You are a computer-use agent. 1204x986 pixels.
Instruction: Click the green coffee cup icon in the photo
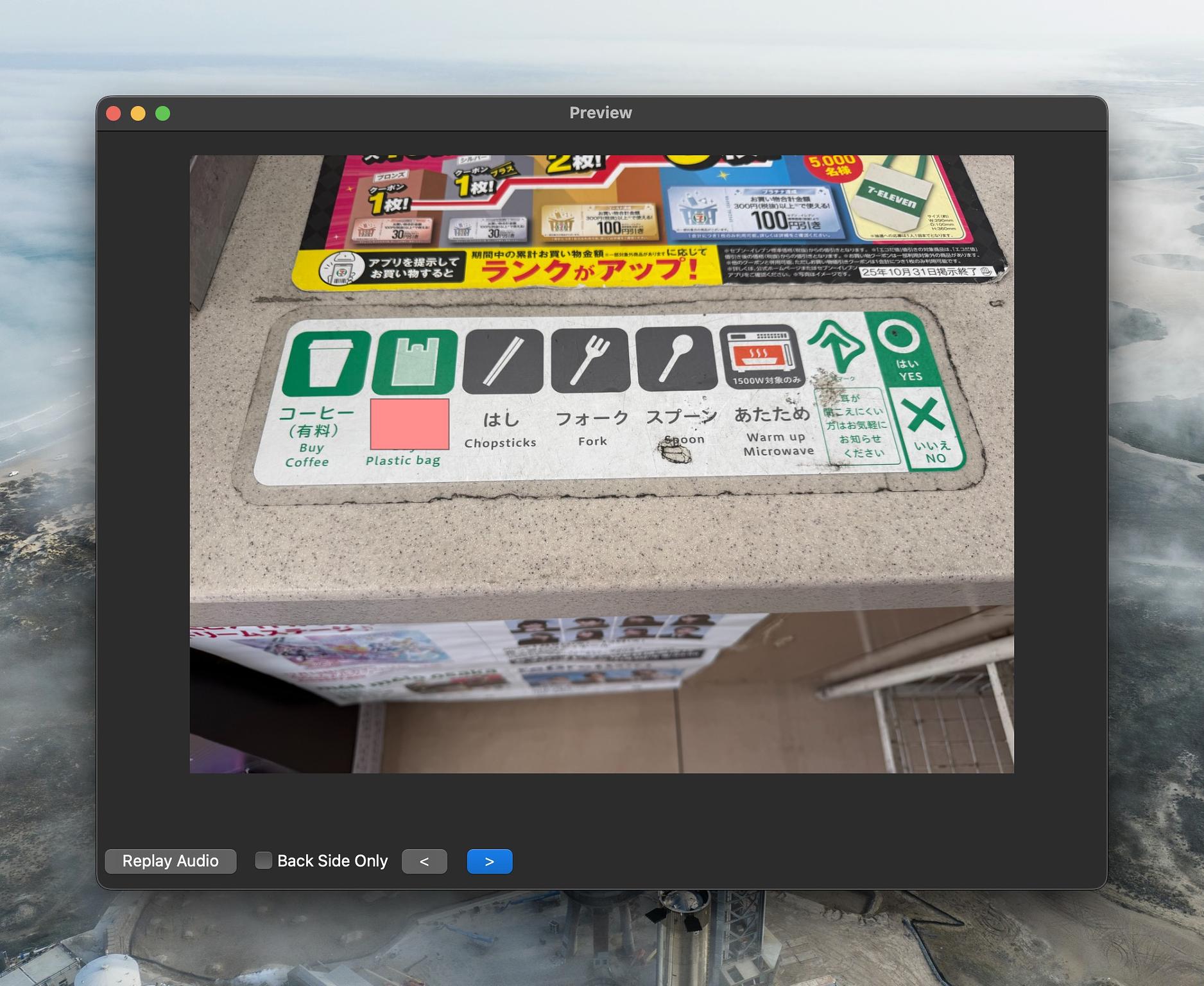327,363
